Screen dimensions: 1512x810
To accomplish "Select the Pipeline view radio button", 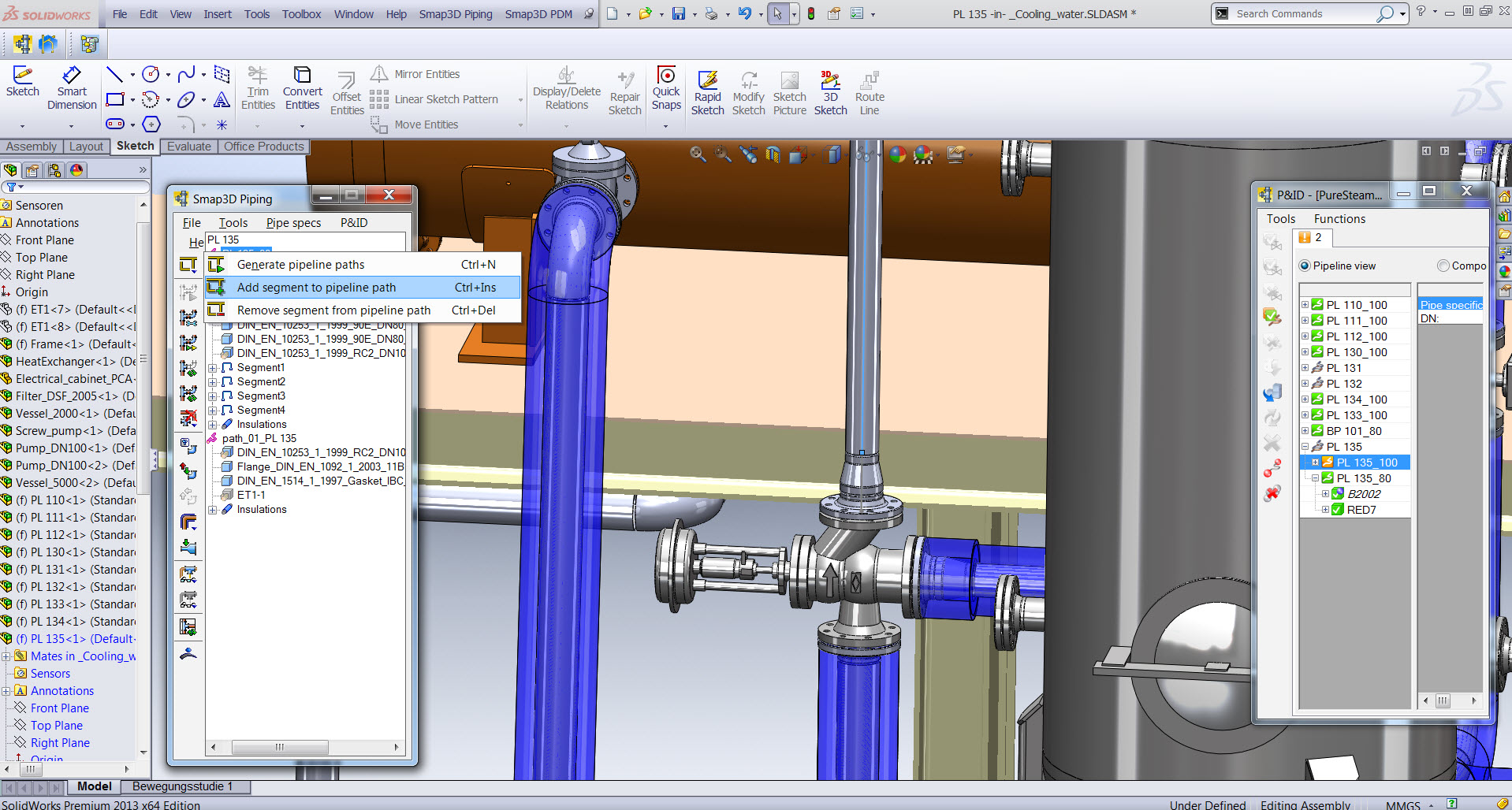I will (1305, 266).
